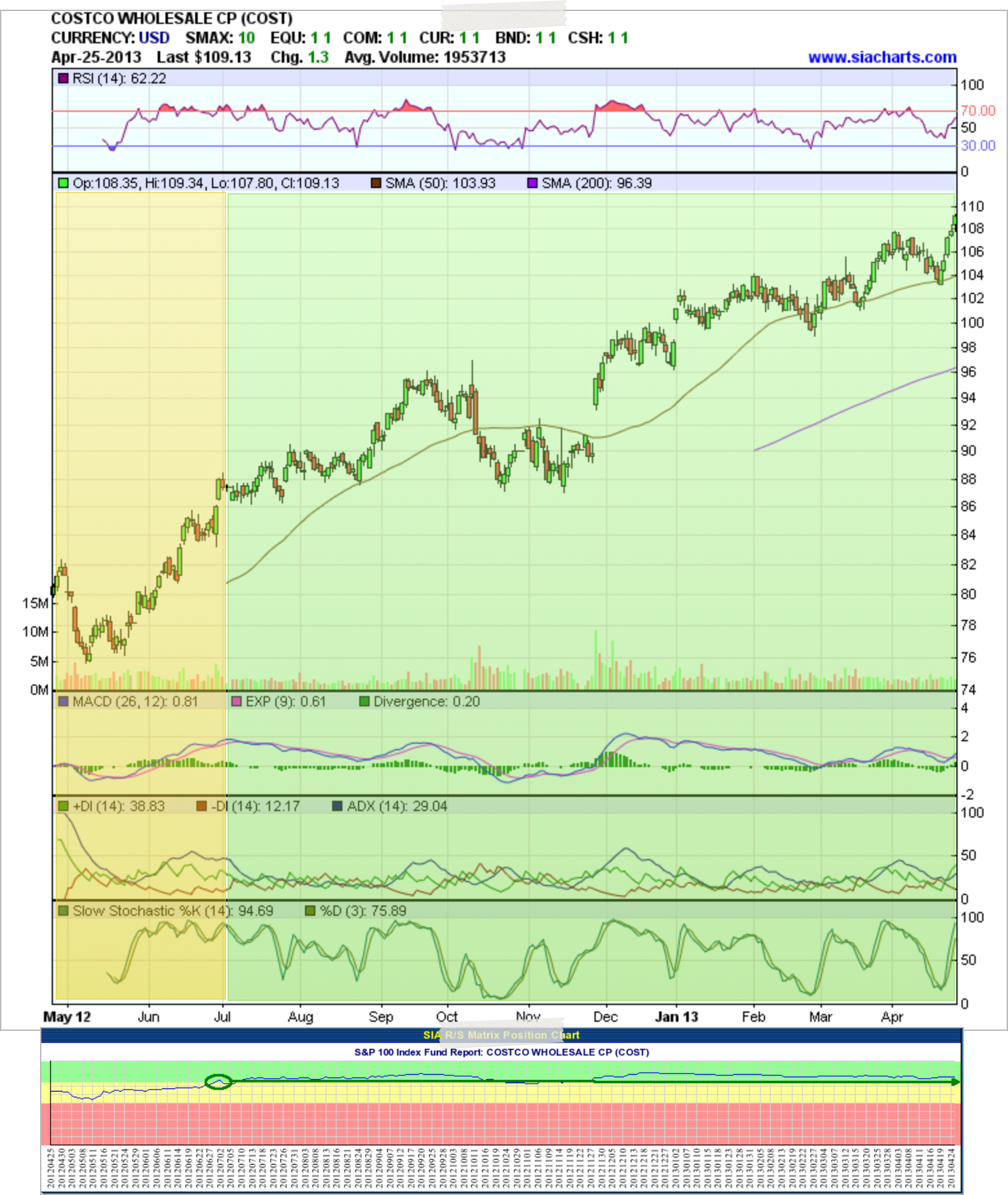
Task: Click the pink EXP (9) legend square
Action: (236, 702)
